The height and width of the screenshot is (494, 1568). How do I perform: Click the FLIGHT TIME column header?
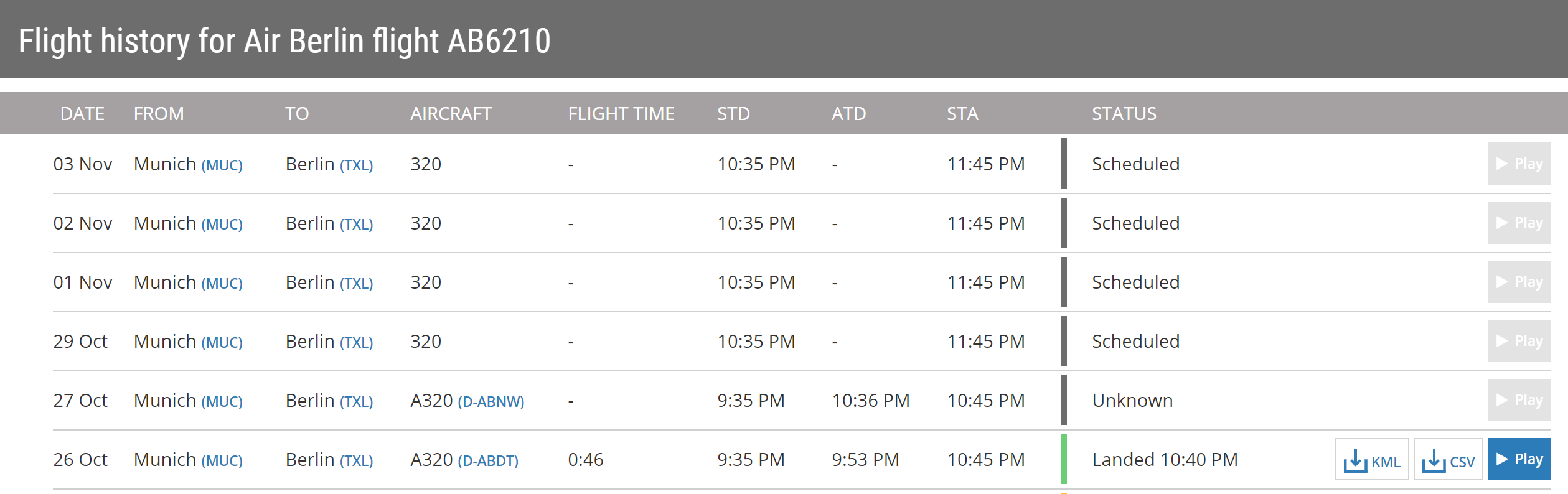pyautogui.click(x=621, y=114)
